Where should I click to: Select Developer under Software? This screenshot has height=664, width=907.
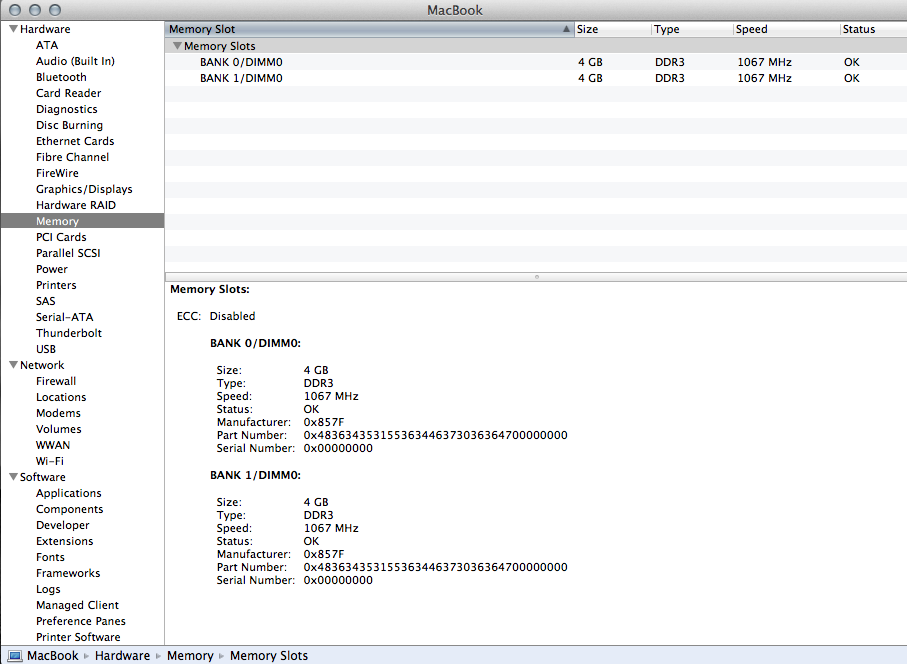62,525
